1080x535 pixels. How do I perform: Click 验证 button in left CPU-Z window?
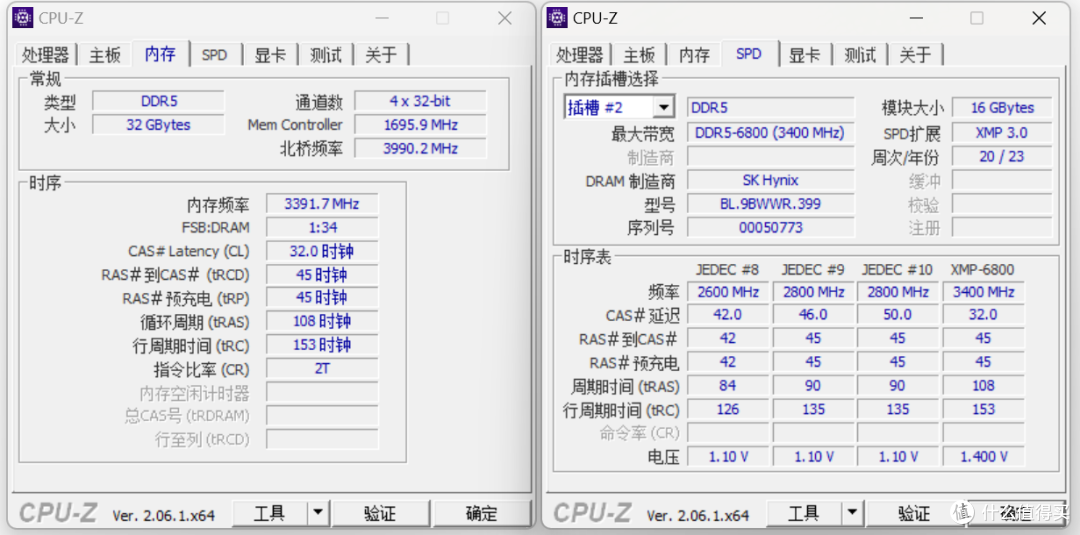coord(380,514)
